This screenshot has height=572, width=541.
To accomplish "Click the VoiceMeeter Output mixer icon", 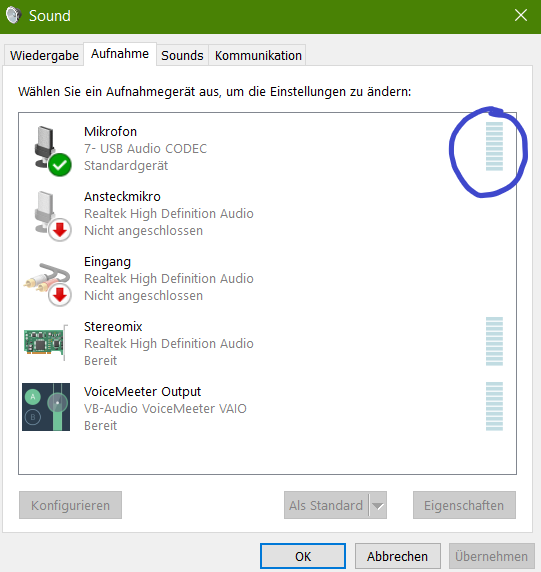I will (46, 407).
